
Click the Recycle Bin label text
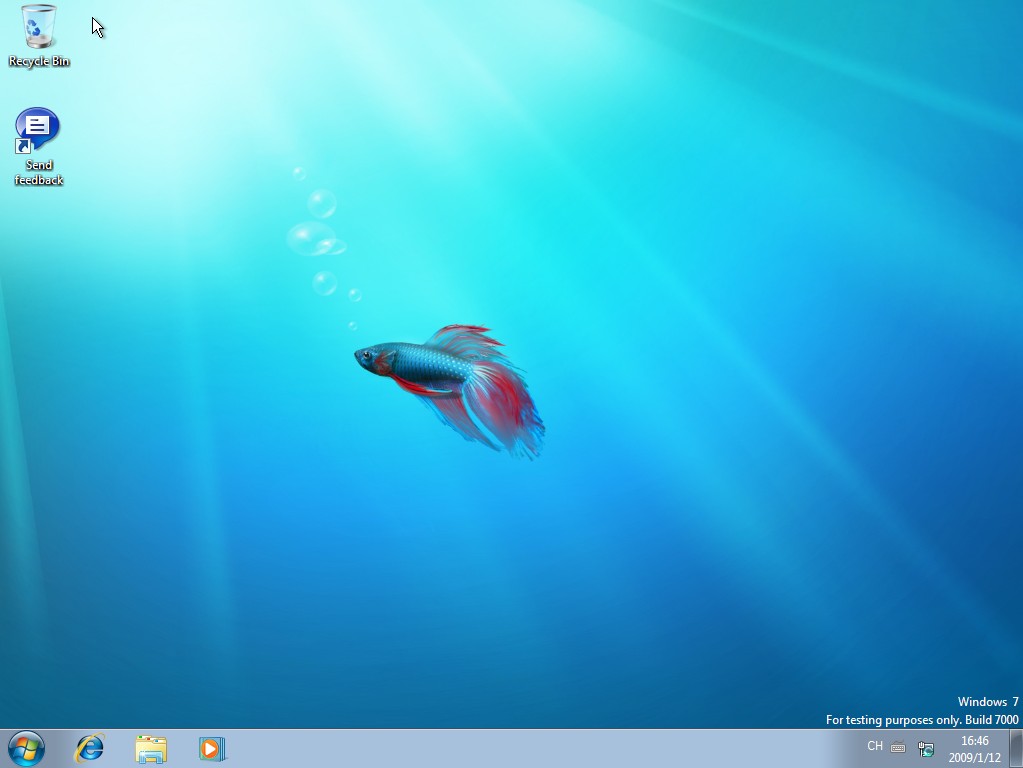(38, 61)
